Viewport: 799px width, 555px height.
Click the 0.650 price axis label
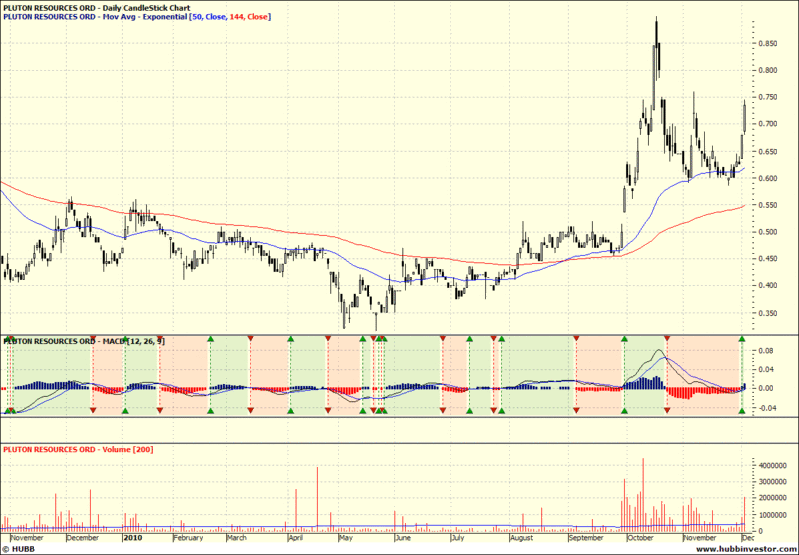pyautogui.click(x=767, y=152)
